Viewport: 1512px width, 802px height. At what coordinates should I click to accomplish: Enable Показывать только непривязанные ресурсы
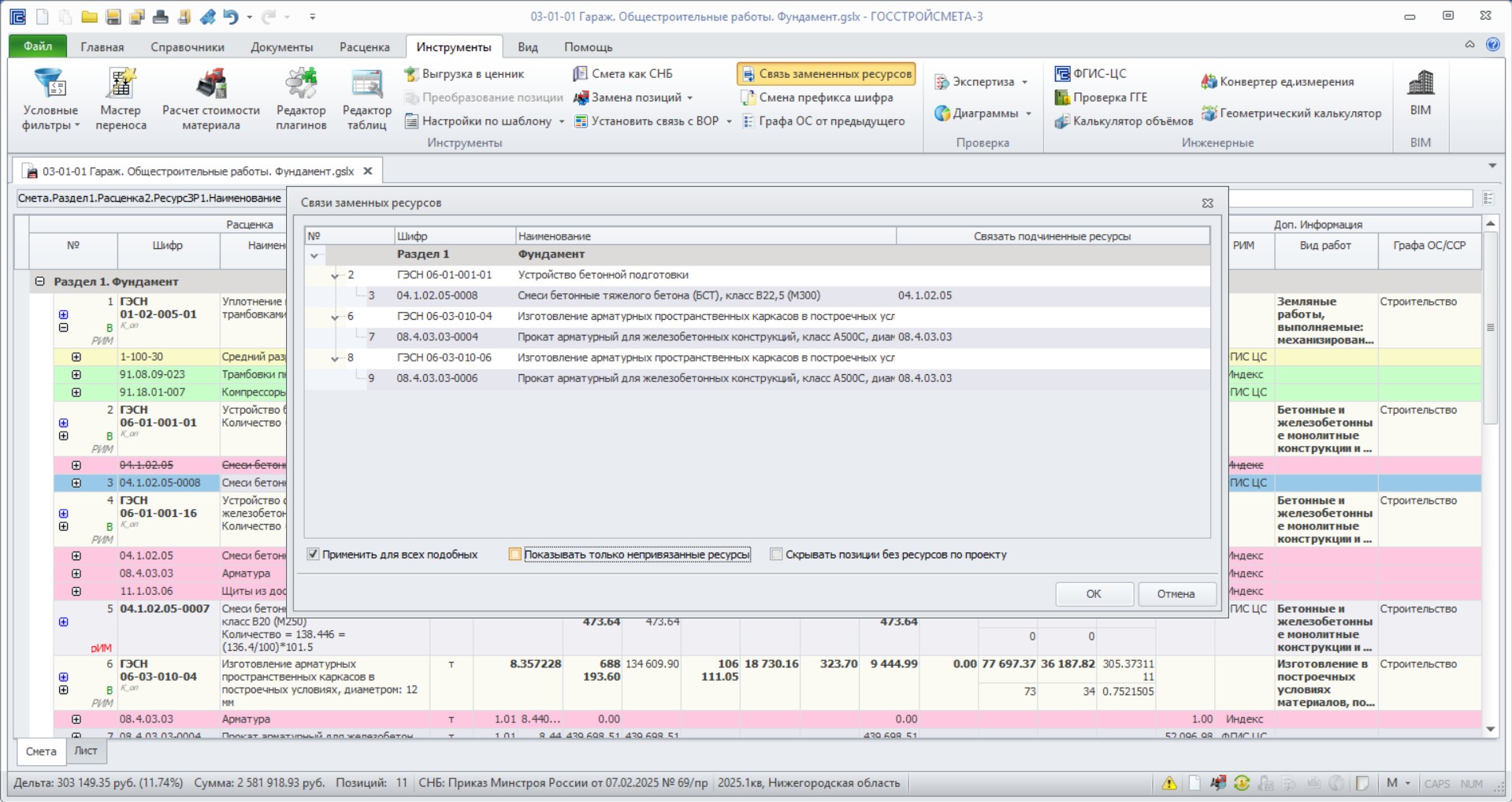click(x=515, y=555)
